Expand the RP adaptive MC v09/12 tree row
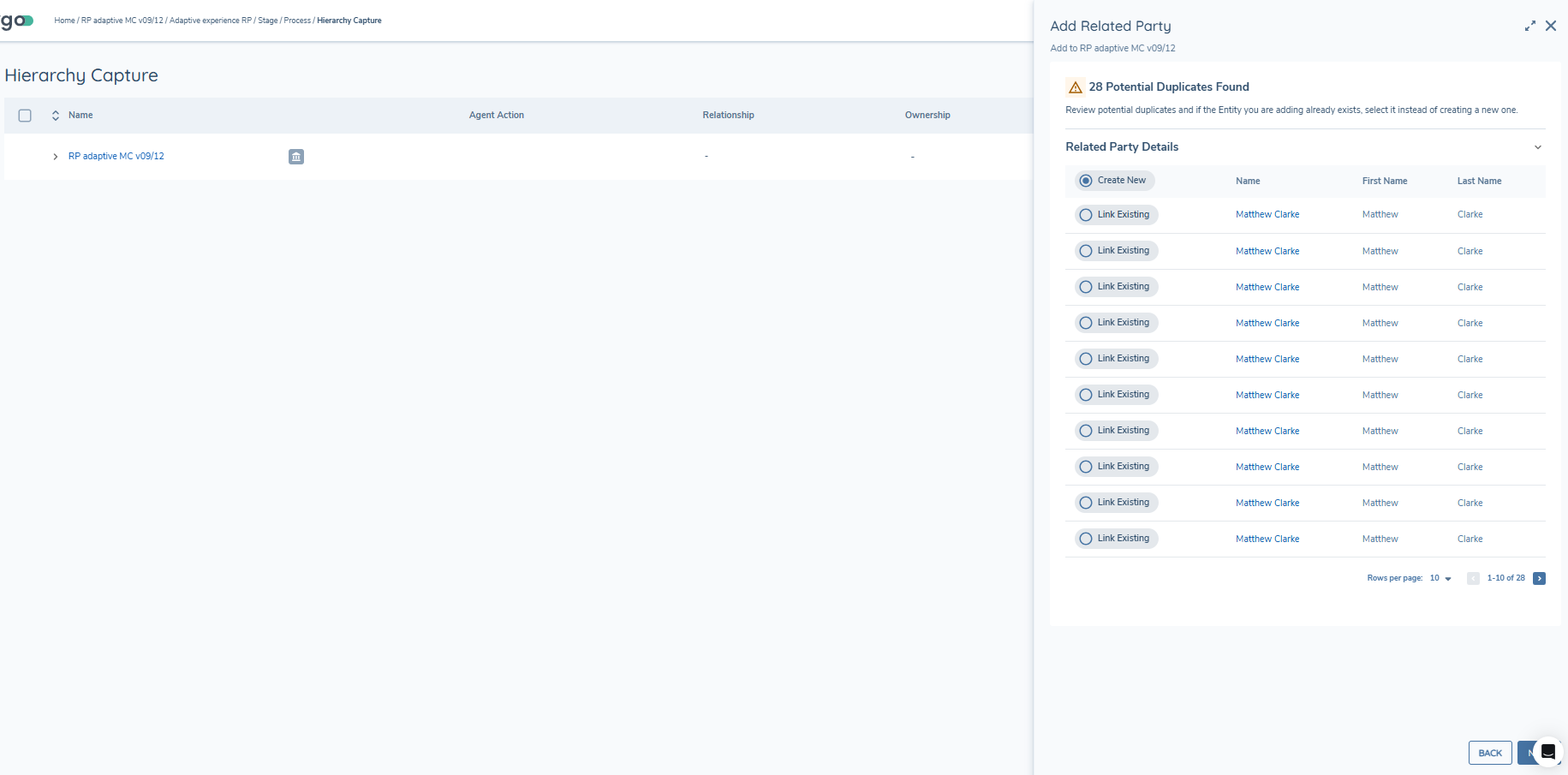 (x=55, y=156)
